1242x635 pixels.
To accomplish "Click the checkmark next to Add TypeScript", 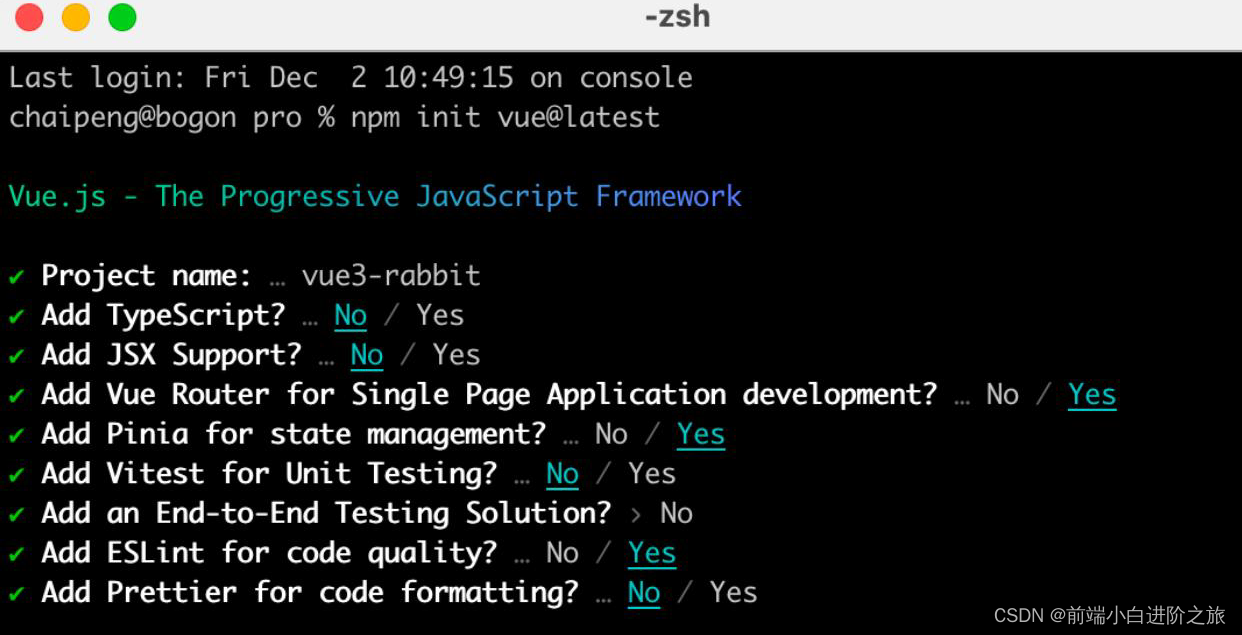I will (16, 317).
